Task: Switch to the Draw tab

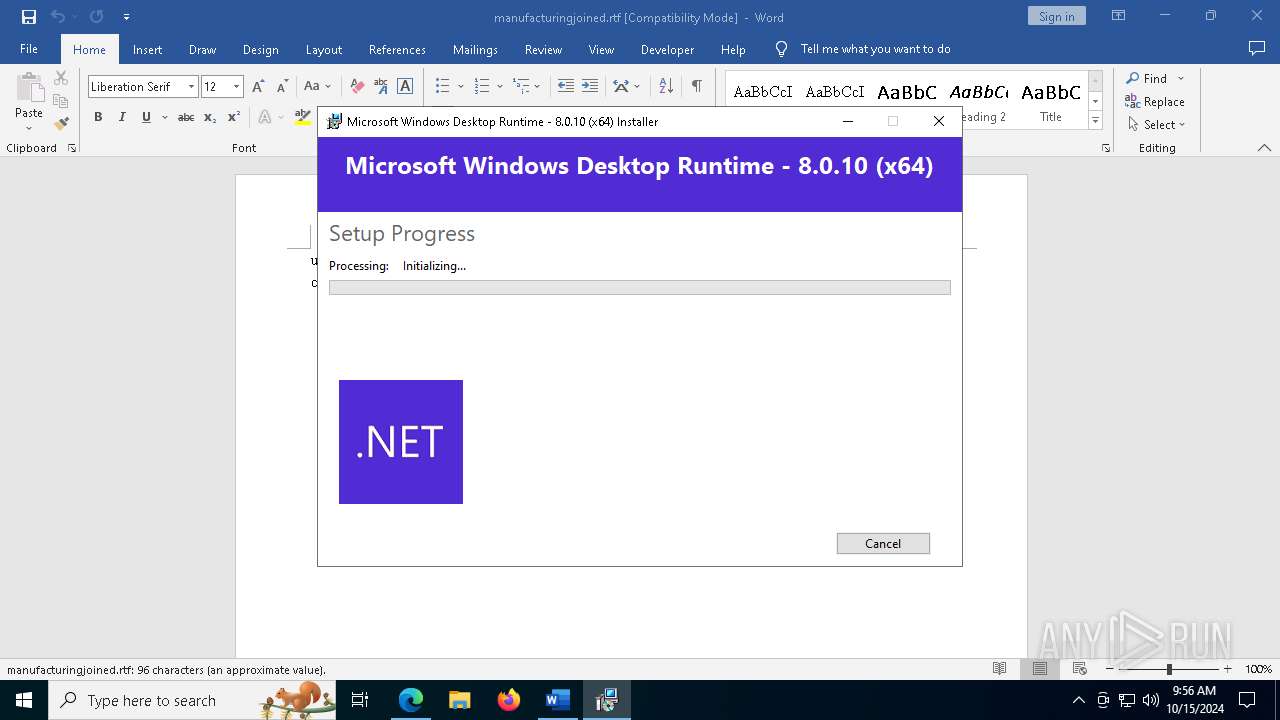Action: pos(202,49)
